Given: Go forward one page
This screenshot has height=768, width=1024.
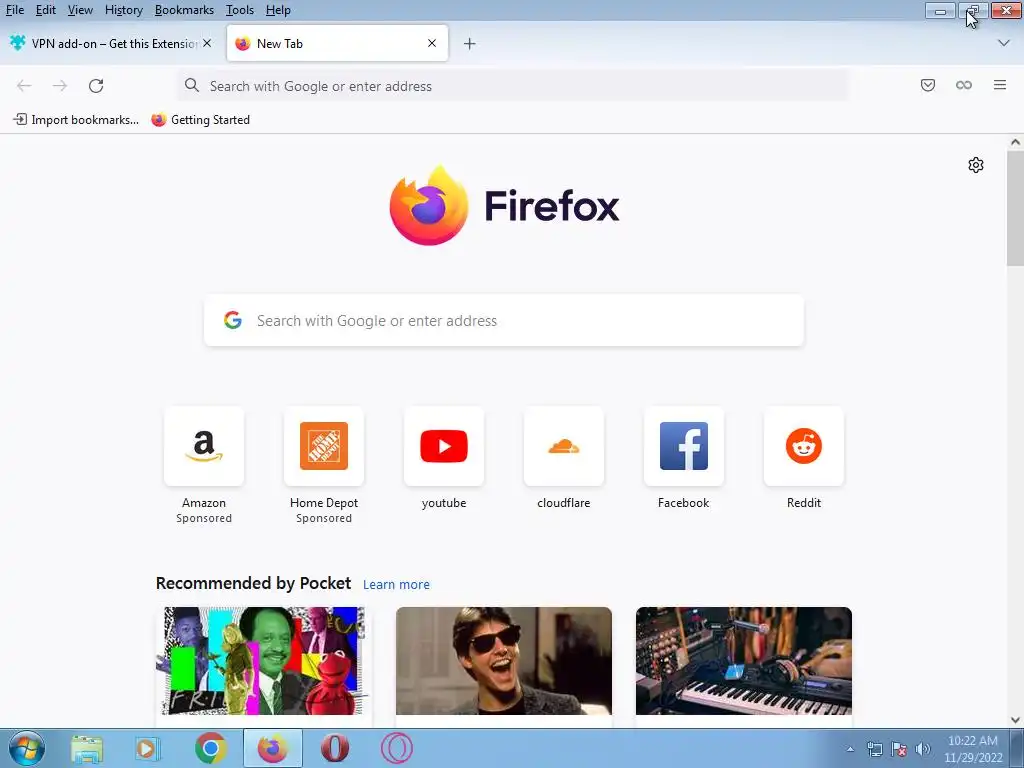Looking at the screenshot, I should [60, 86].
